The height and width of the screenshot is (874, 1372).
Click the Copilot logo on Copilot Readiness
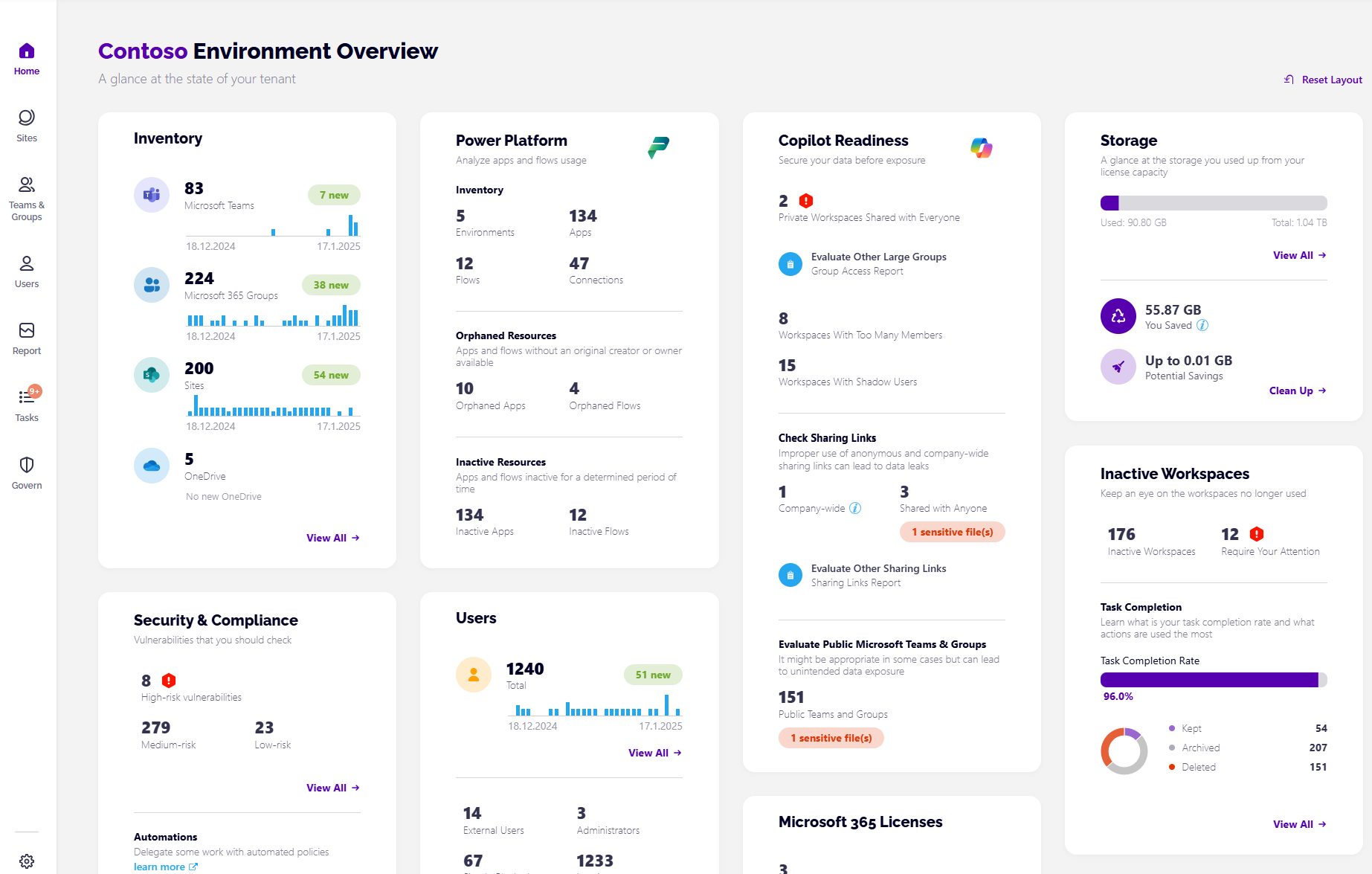981,148
